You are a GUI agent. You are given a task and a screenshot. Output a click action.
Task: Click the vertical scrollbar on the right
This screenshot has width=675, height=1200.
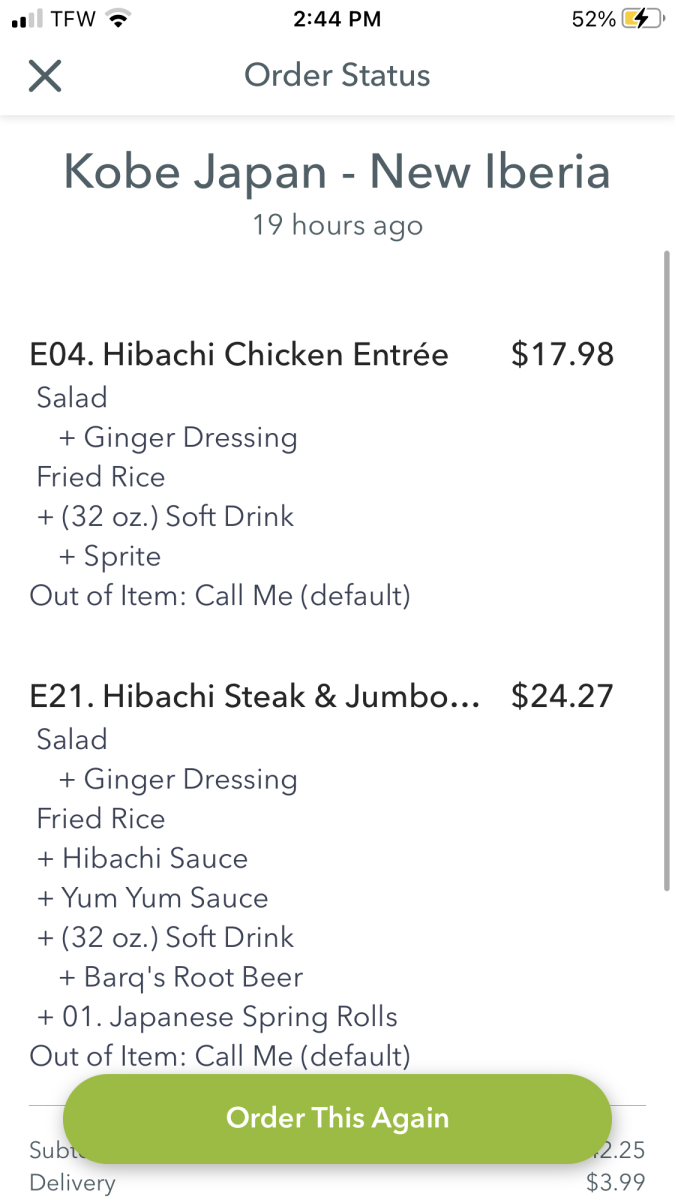pyautogui.click(x=667, y=570)
